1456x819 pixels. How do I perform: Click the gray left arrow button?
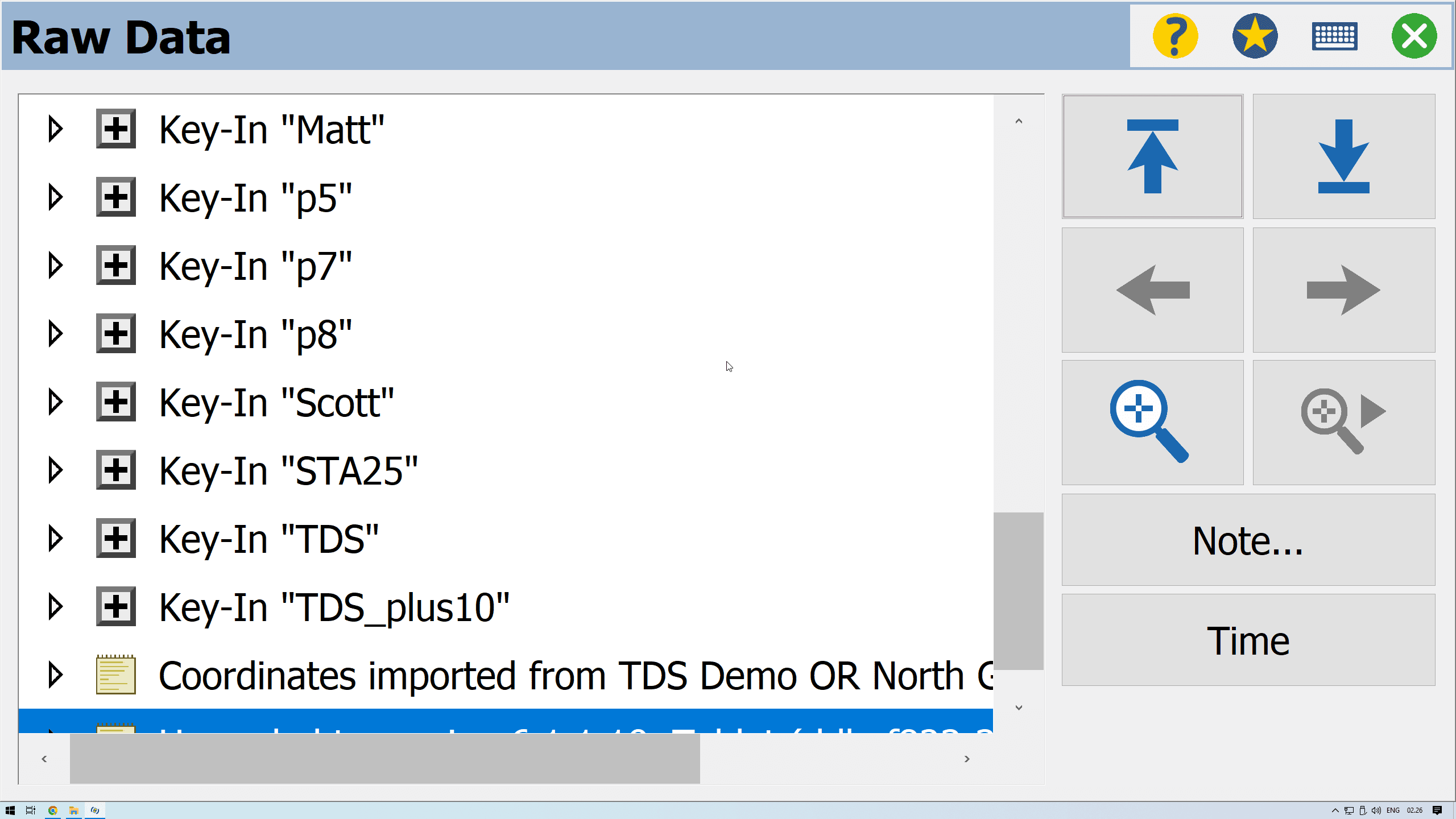1152,290
